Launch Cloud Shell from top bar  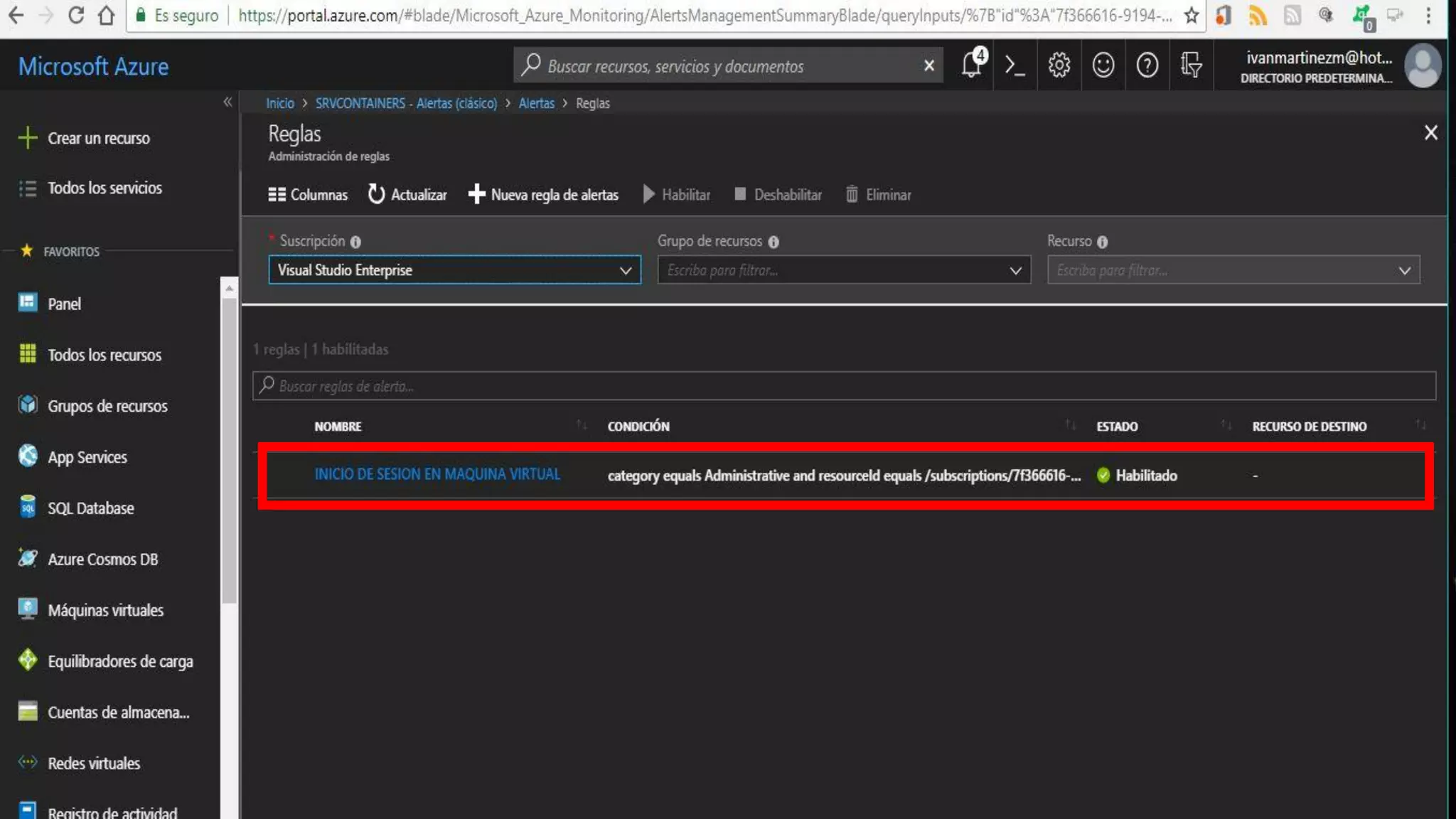[x=1015, y=65]
